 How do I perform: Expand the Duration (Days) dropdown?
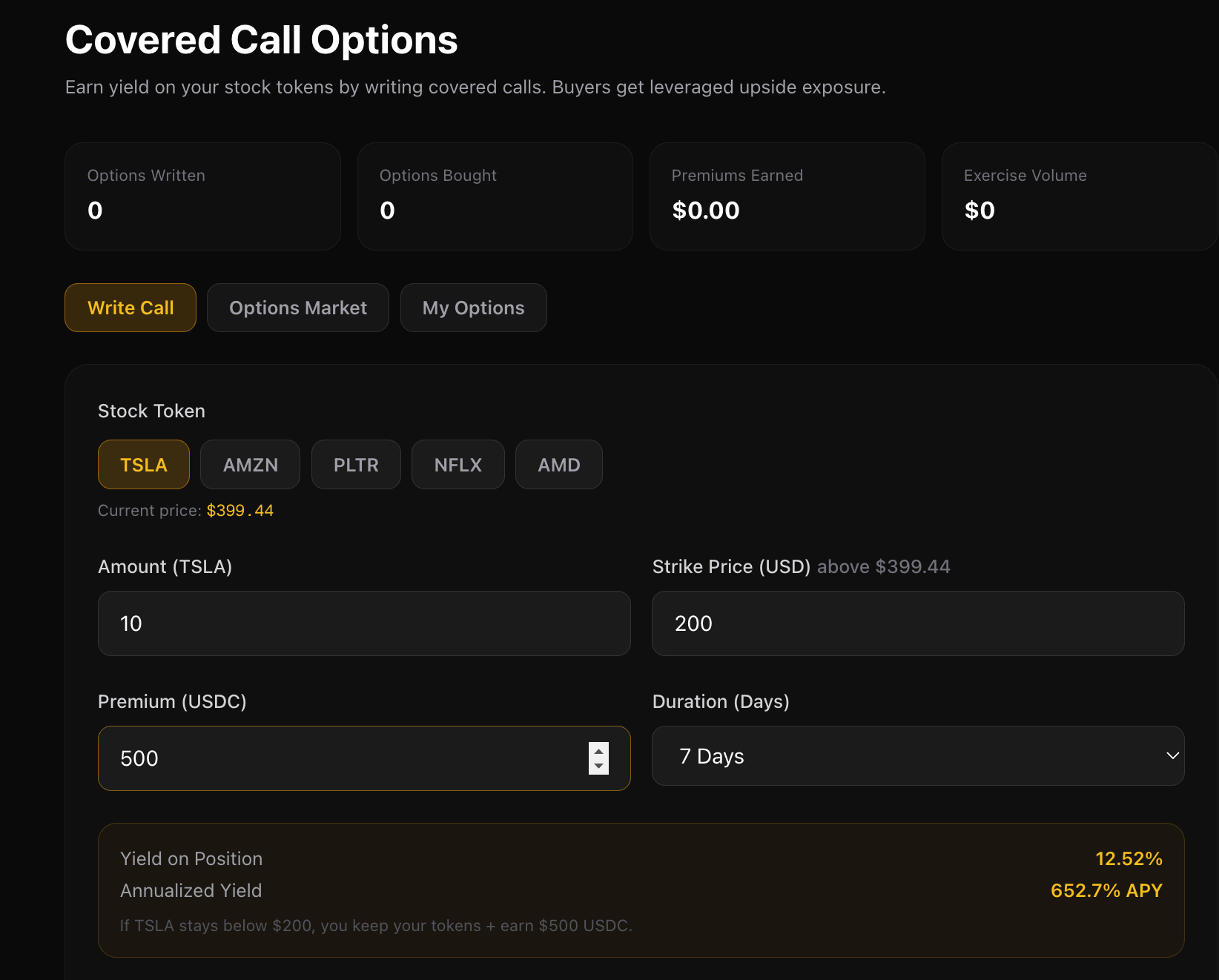(917, 756)
